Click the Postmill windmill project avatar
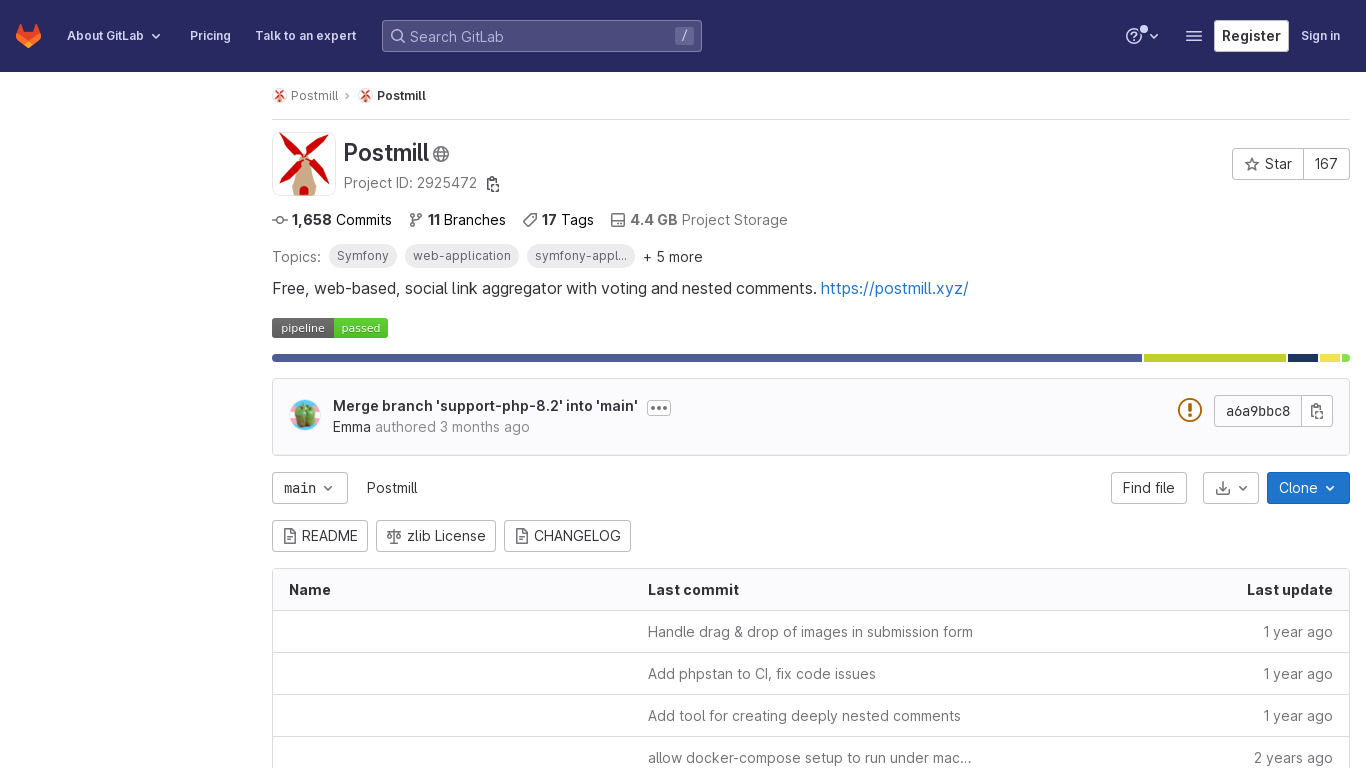 tap(304, 164)
